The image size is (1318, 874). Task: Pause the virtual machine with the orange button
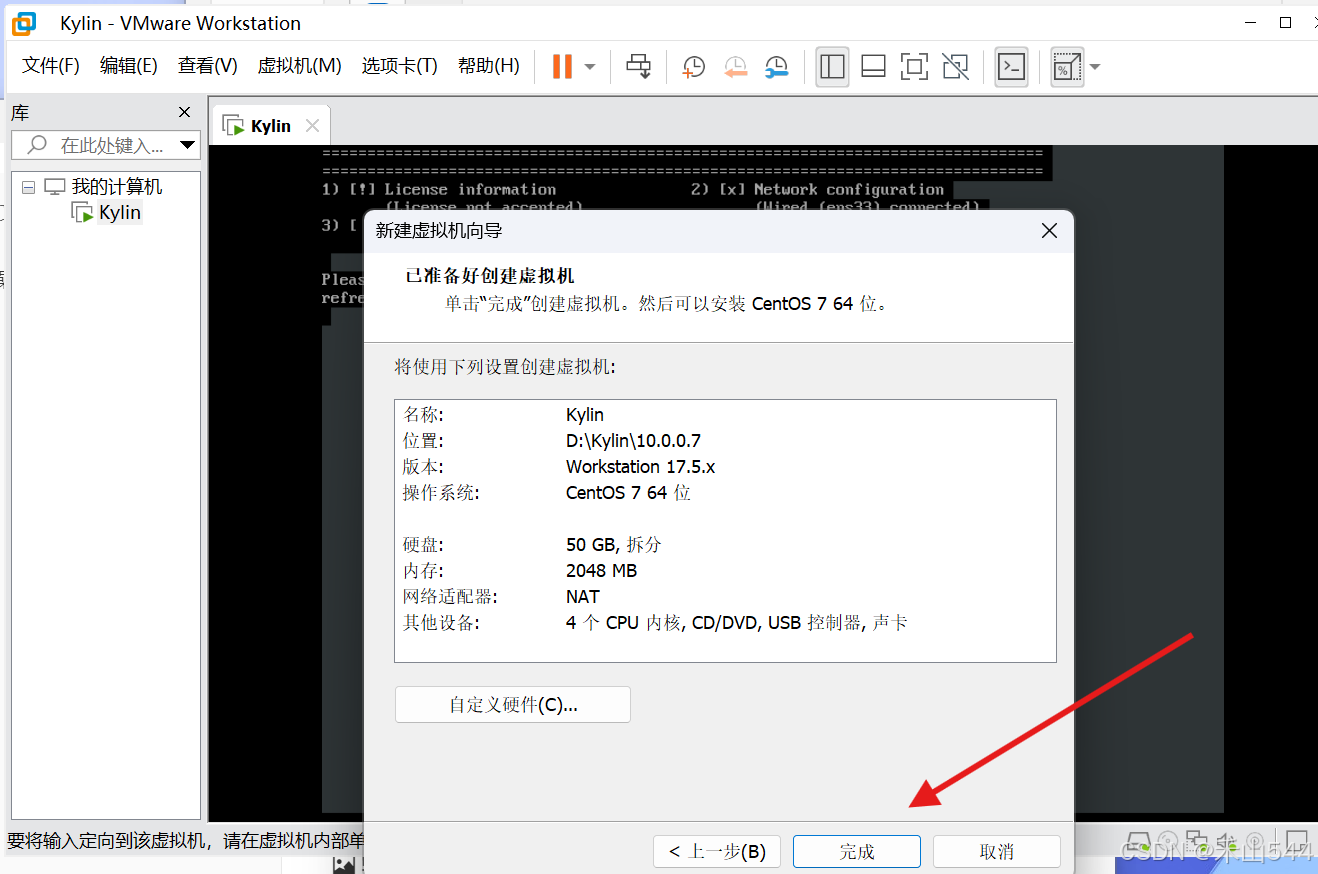tap(562, 67)
